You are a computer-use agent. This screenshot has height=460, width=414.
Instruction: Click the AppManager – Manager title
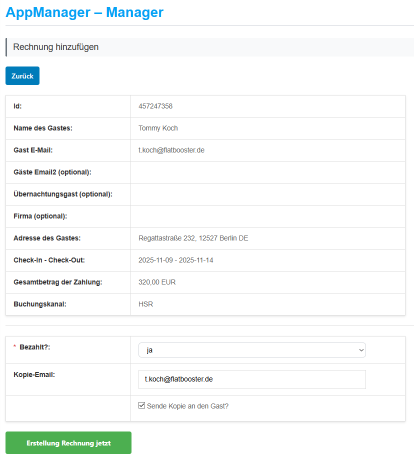point(84,12)
